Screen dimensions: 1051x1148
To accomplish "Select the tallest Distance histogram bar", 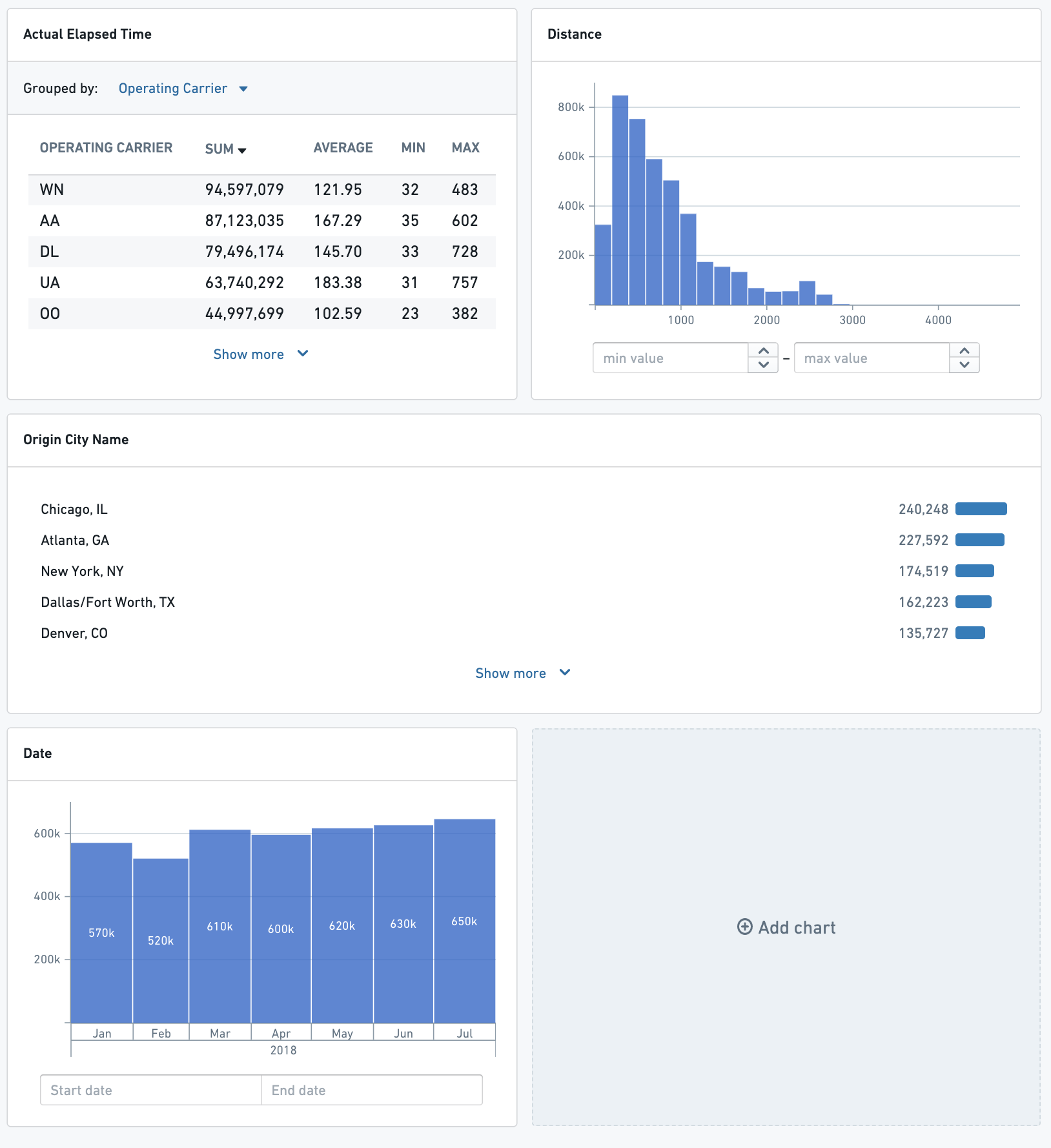I will click(620, 200).
